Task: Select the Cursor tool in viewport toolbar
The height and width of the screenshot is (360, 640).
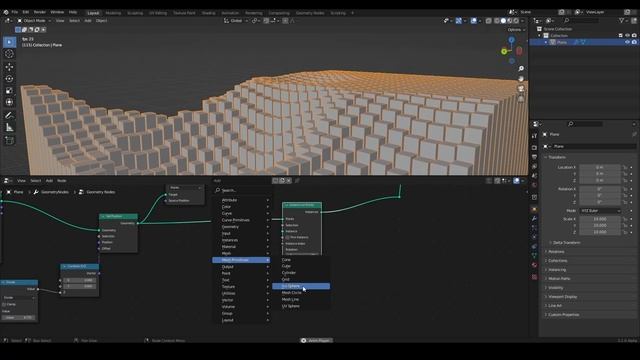Action: point(9,54)
